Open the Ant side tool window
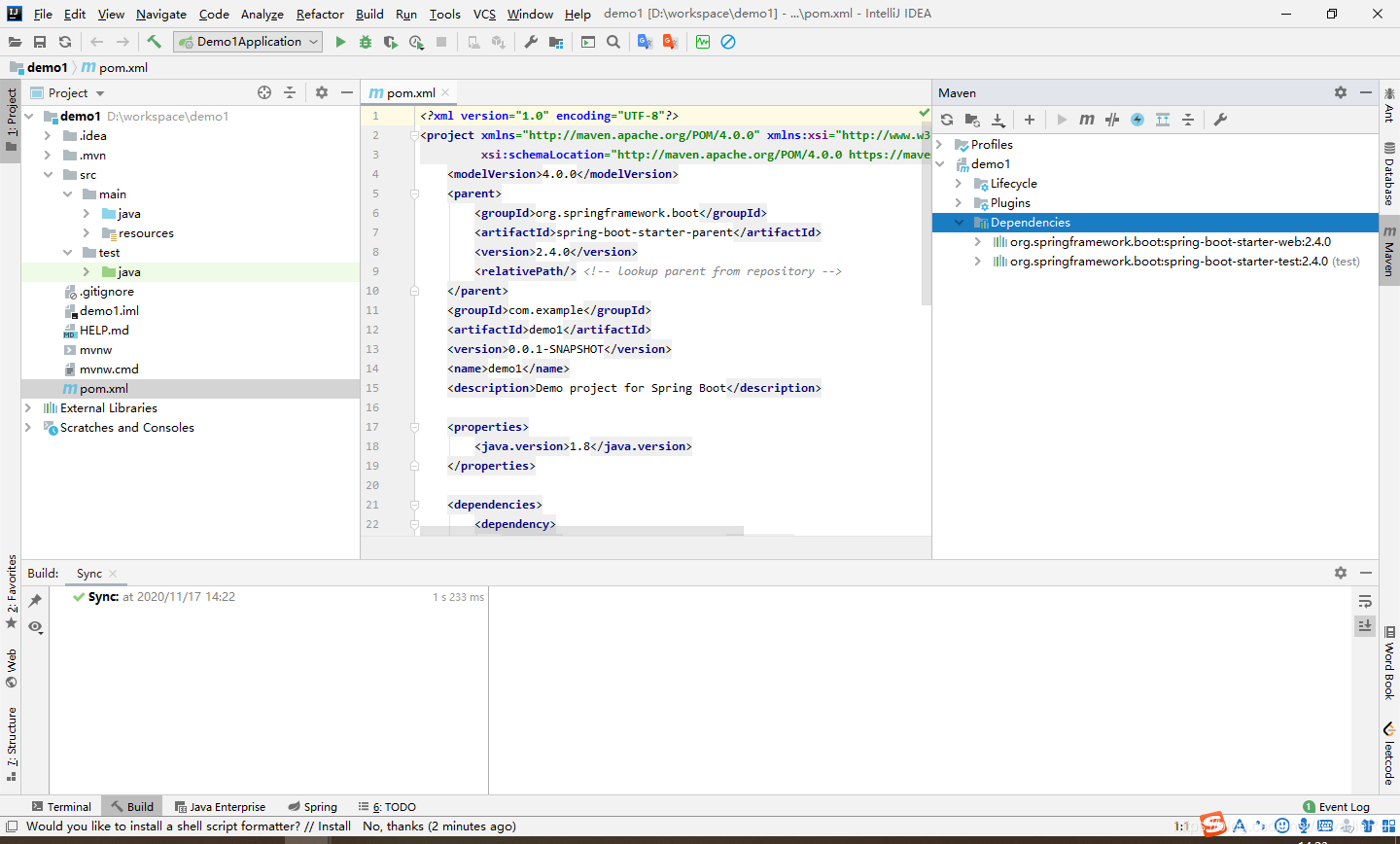 point(1389,105)
